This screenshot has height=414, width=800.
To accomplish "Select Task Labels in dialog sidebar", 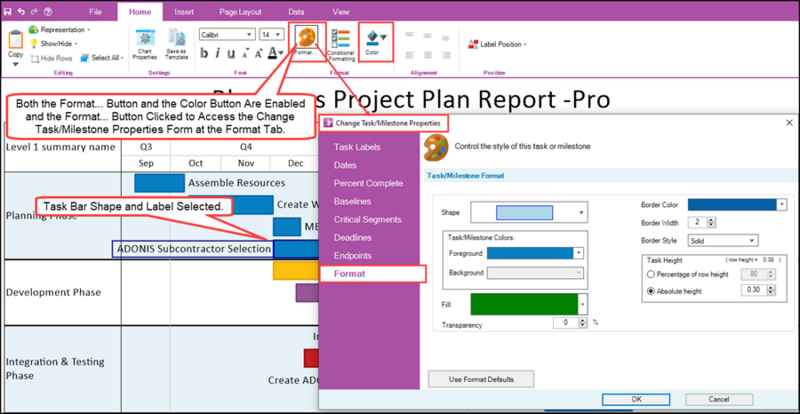I will click(357, 147).
